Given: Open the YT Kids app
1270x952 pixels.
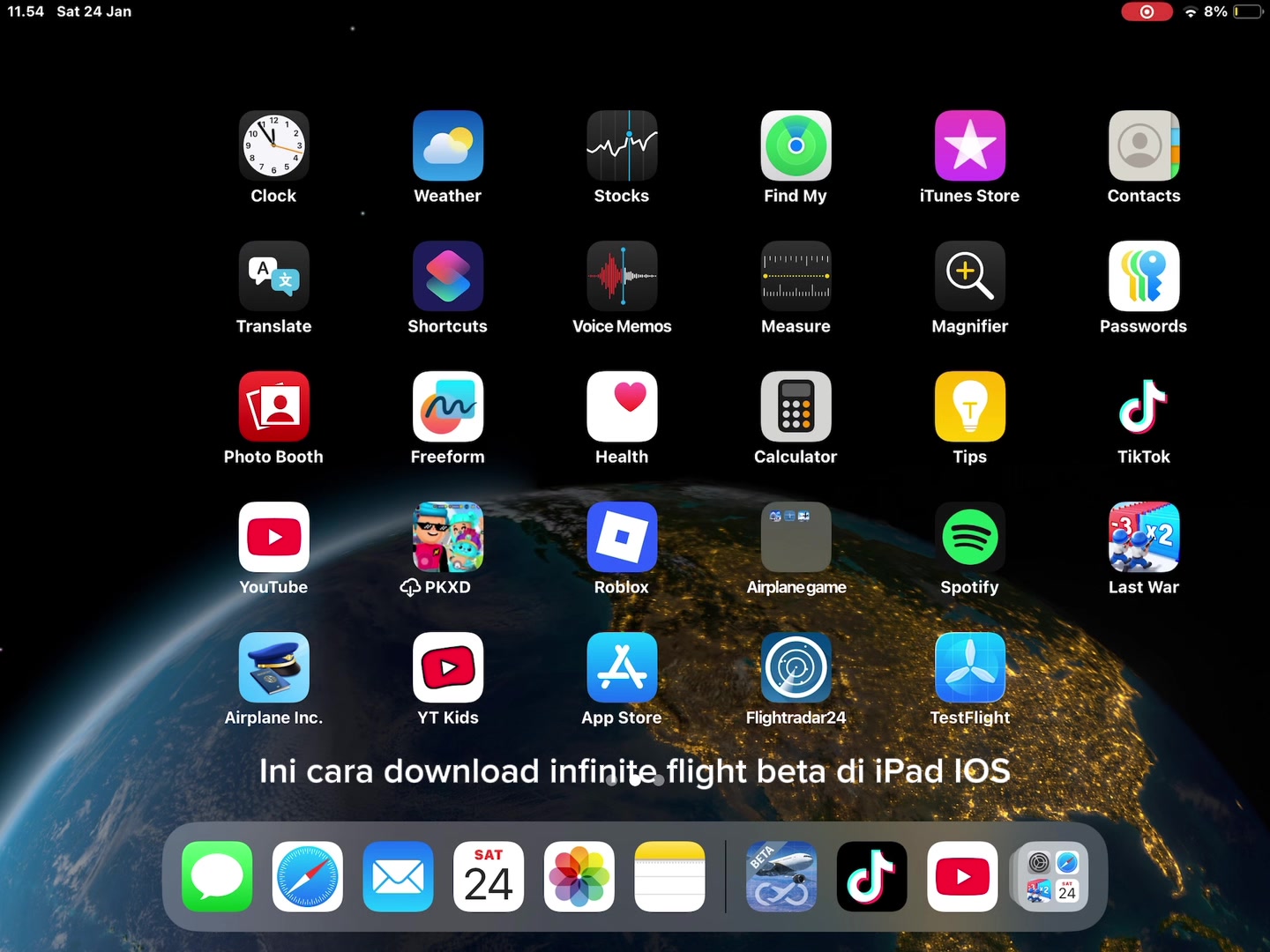Looking at the screenshot, I should (x=448, y=667).
